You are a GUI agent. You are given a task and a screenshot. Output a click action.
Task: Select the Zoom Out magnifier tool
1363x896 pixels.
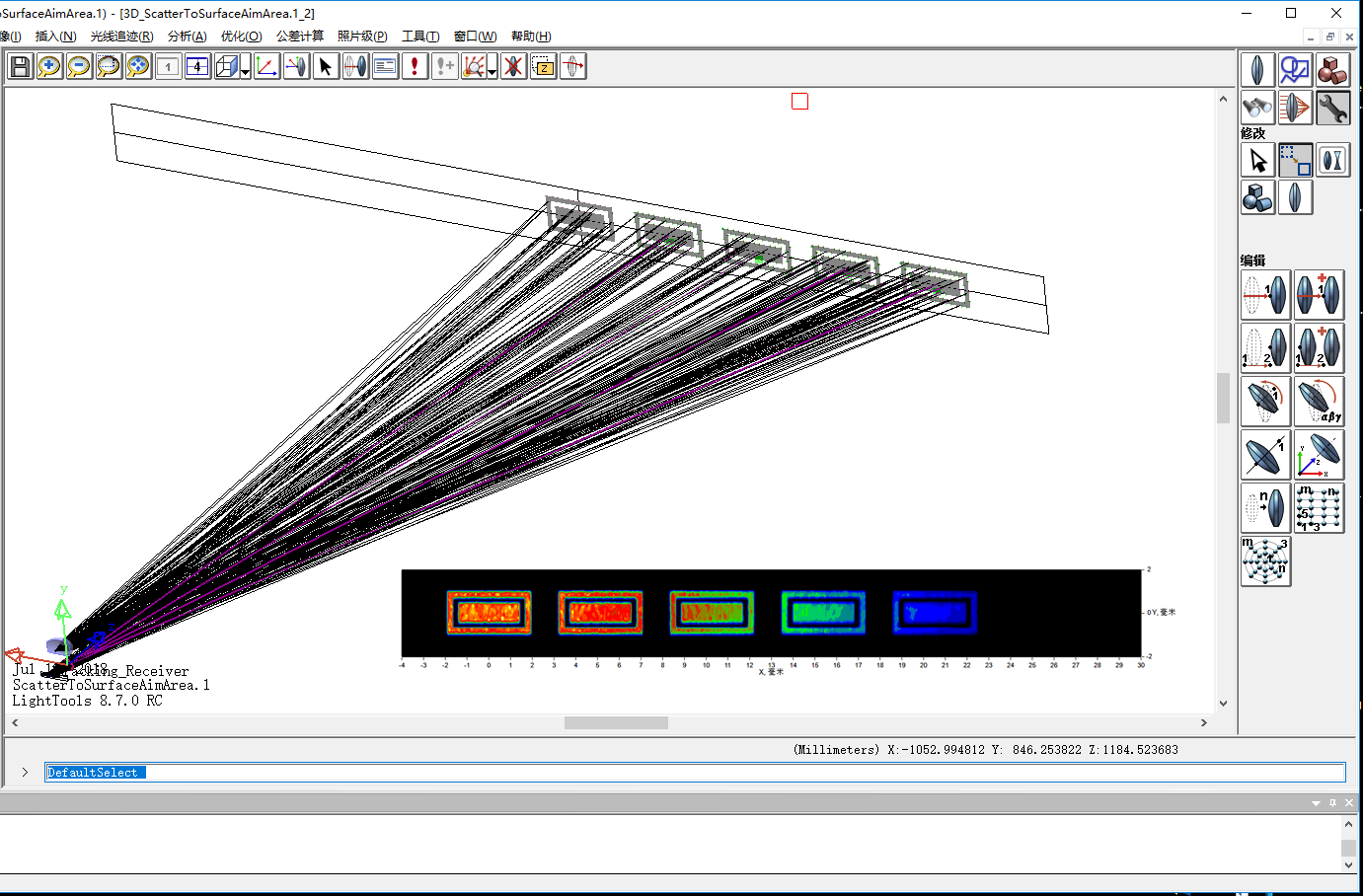pyautogui.click(x=79, y=66)
